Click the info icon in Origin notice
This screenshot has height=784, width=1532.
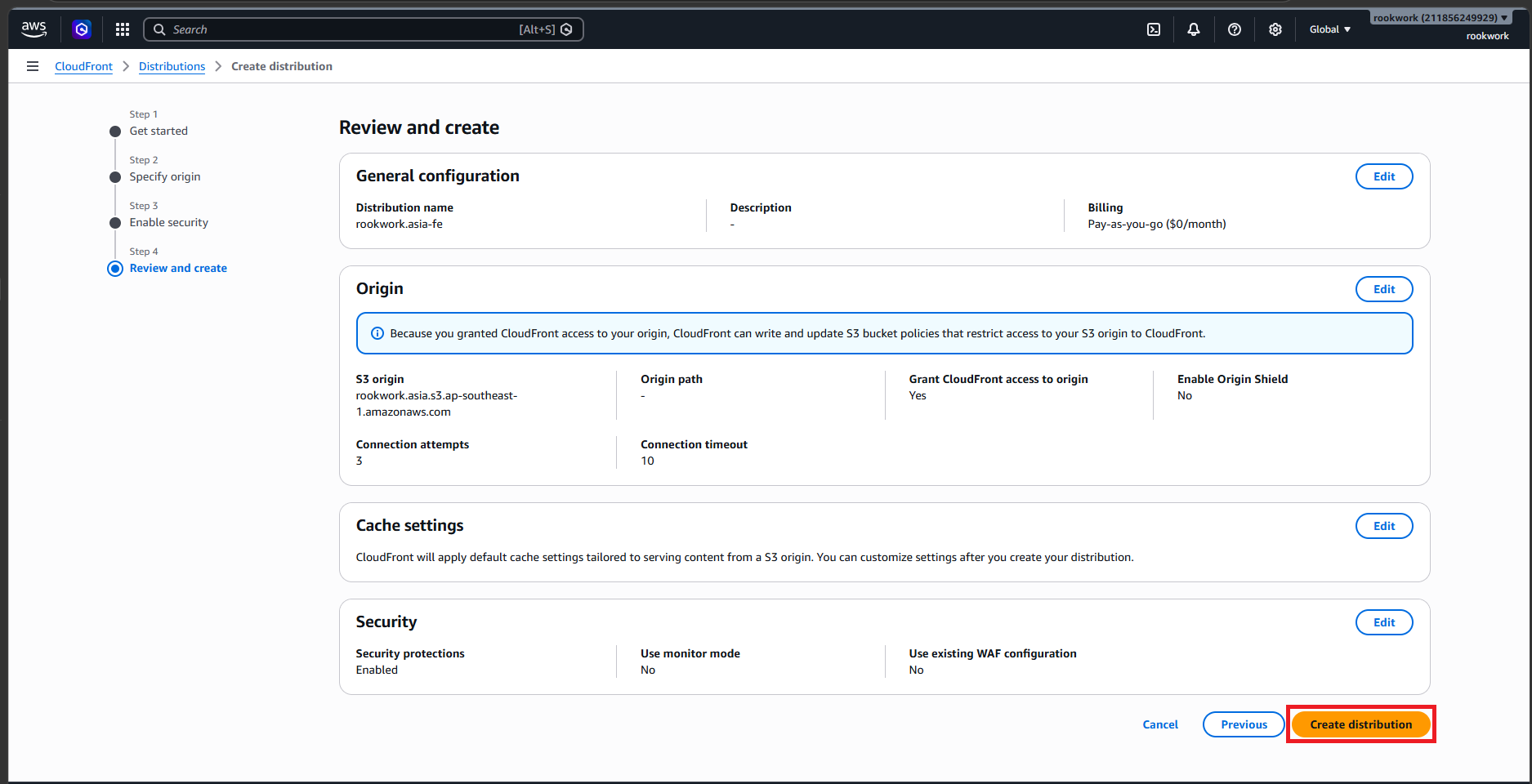tap(377, 333)
